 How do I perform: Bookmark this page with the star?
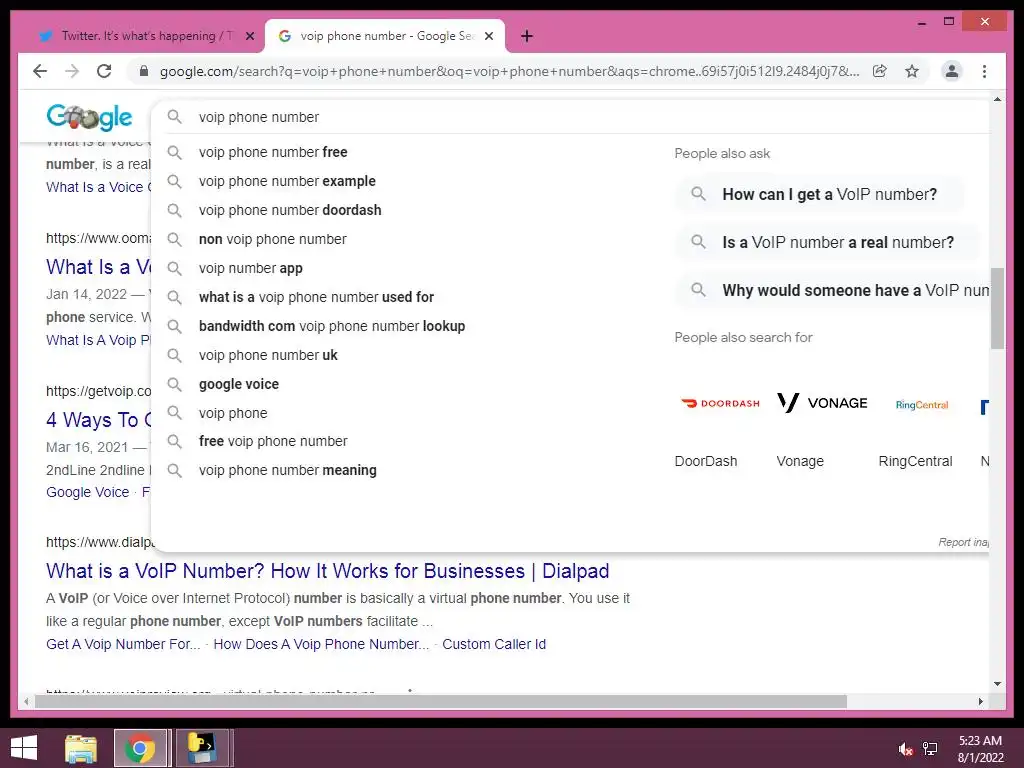(912, 71)
